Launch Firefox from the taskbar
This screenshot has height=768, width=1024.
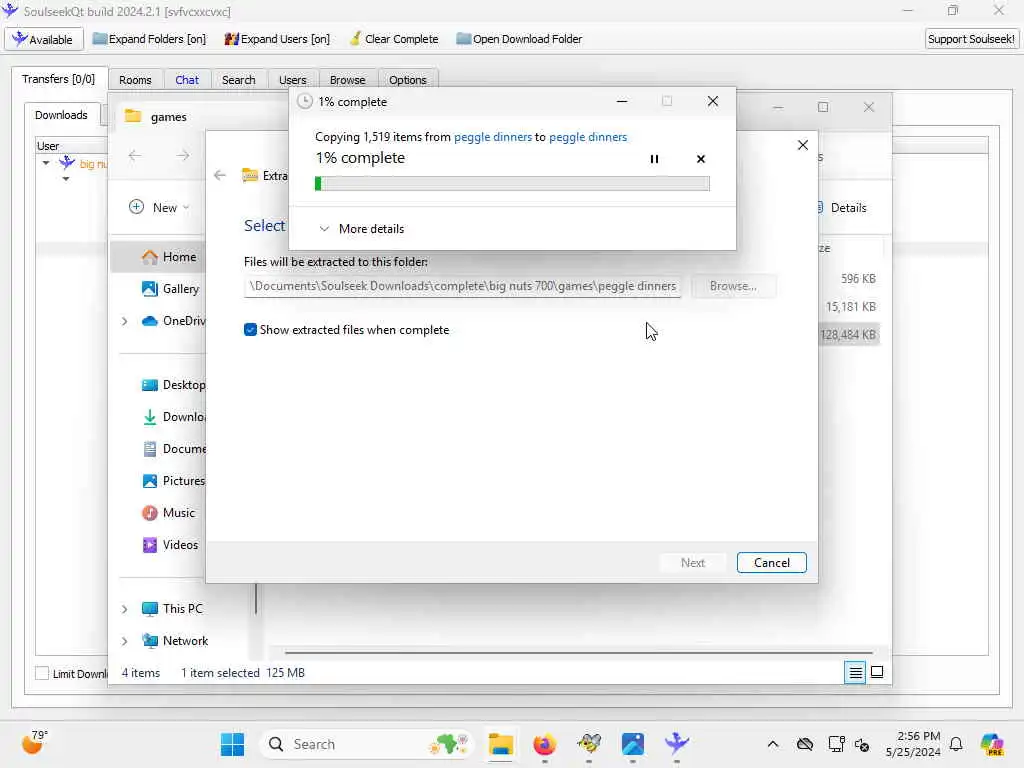point(544,744)
